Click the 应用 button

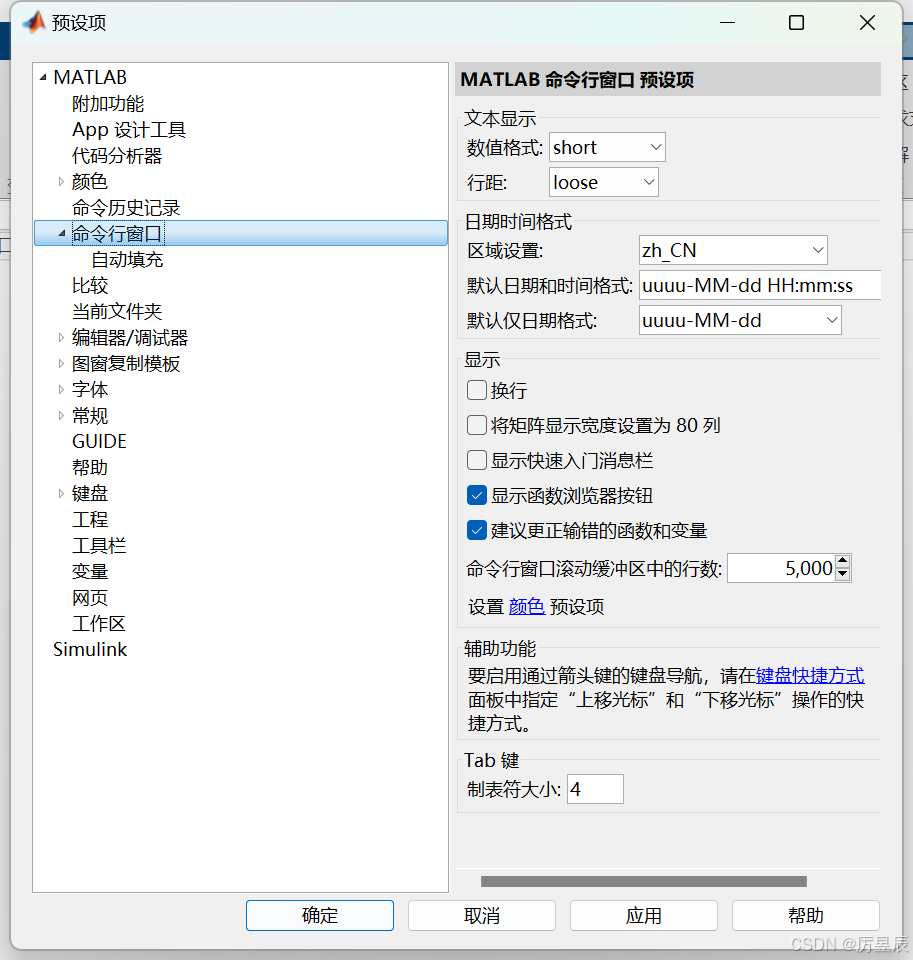[x=644, y=915]
